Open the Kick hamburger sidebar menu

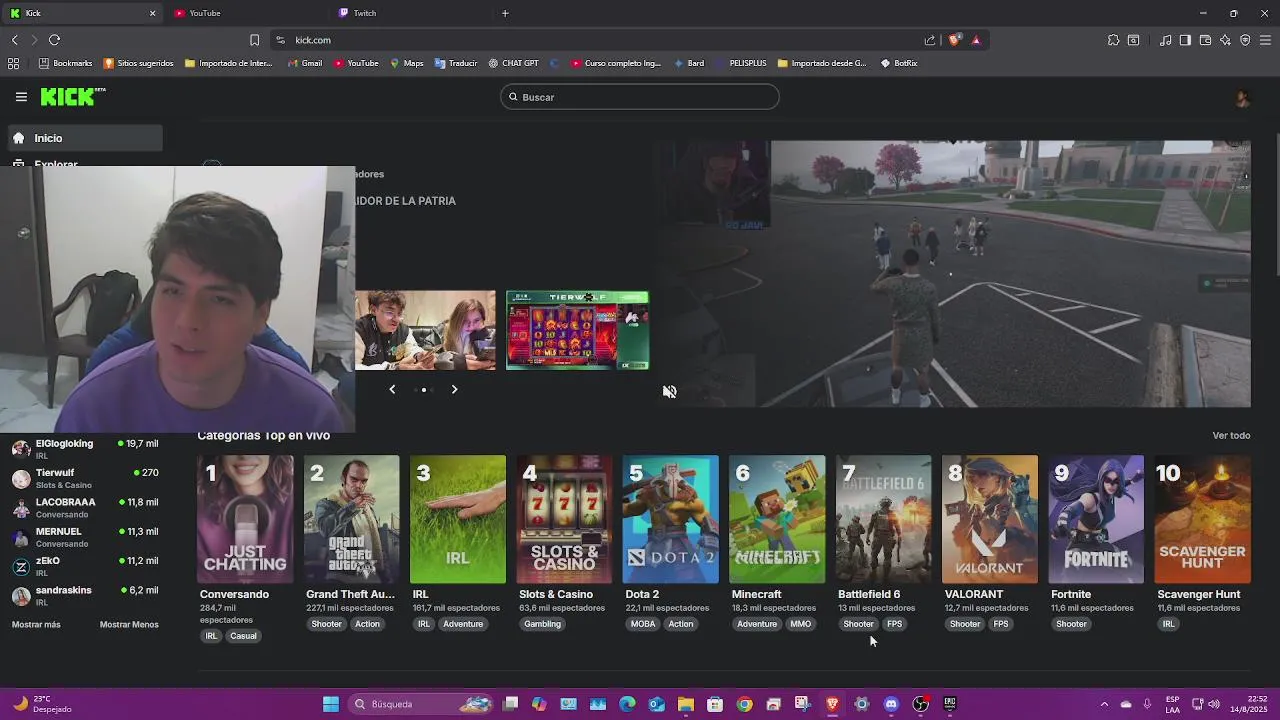pos(21,97)
